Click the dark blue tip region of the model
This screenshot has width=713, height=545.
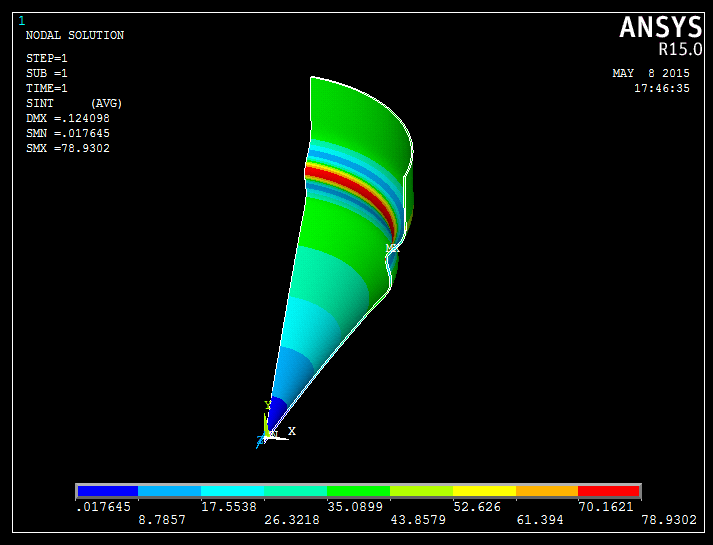(275, 413)
